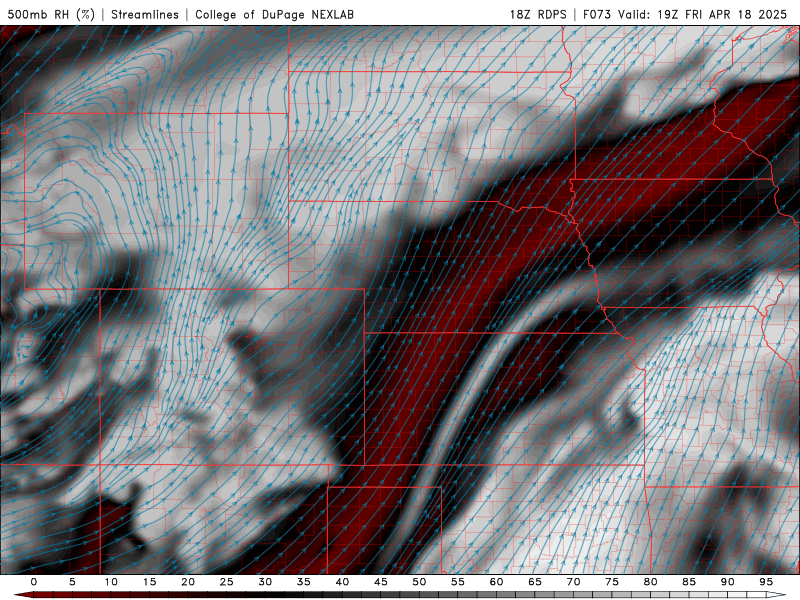This screenshot has height=600, width=800.
Task: Select the "10" tick label on the legend
Action: click(x=111, y=582)
